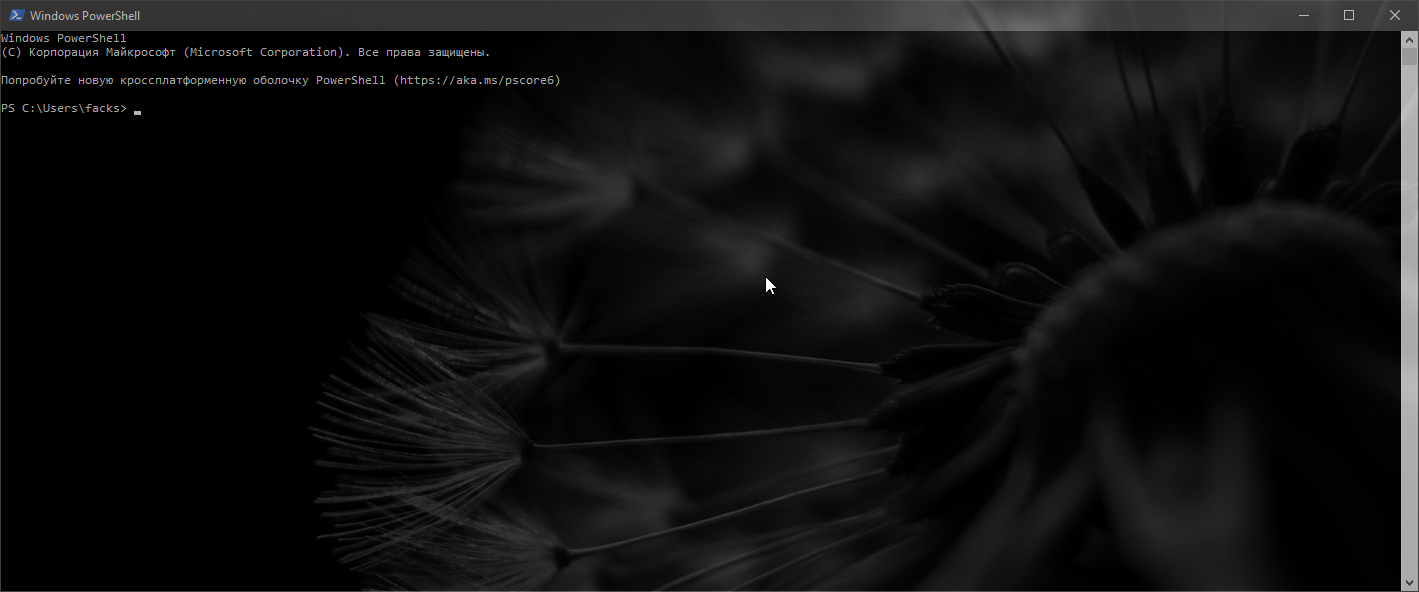Minimize the PowerShell window

(x=1303, y=15)
